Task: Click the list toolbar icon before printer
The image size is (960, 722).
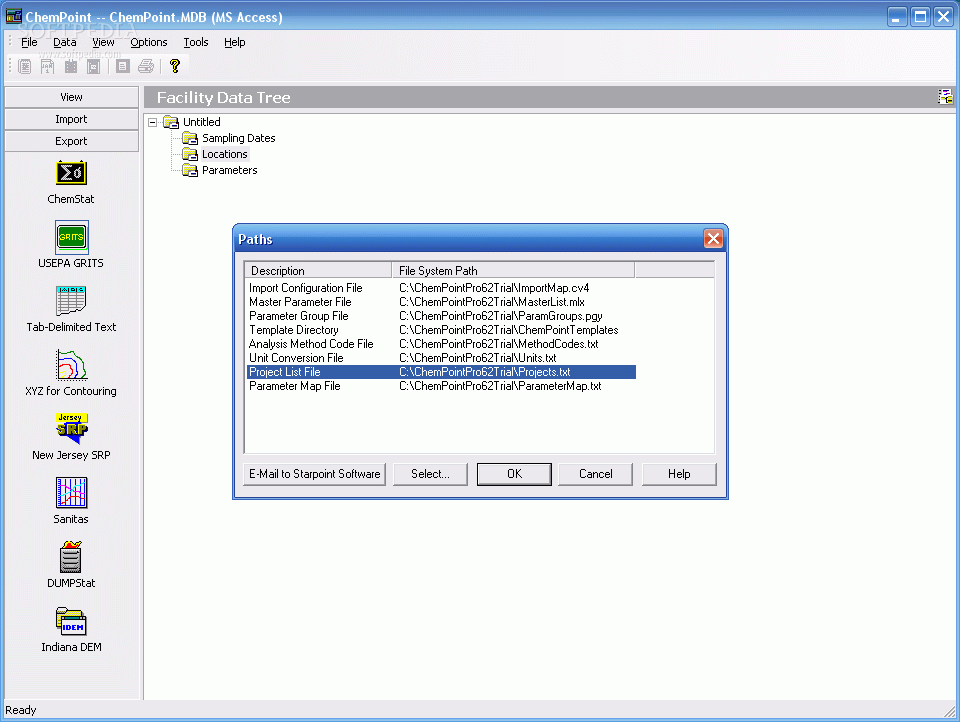Action: (122, 66)
